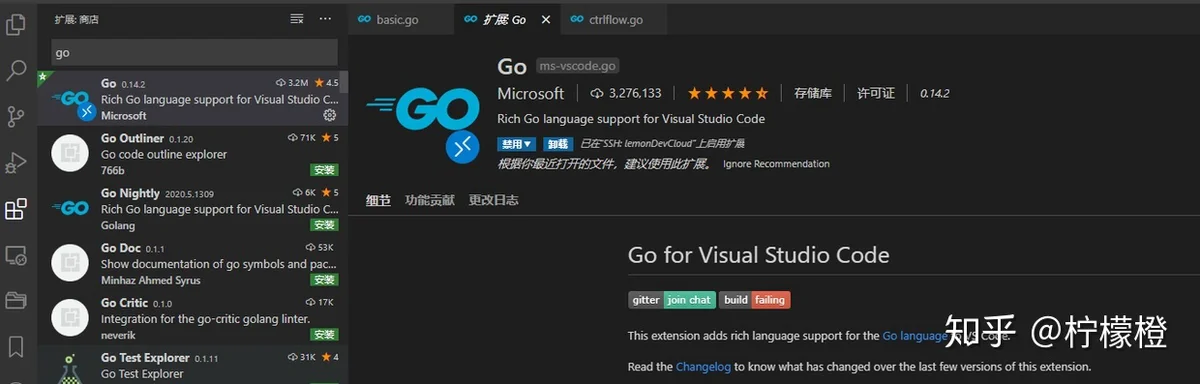Open the Source Control branch icon
Viewport: 1200px width, 384px height.
(16, 116)
